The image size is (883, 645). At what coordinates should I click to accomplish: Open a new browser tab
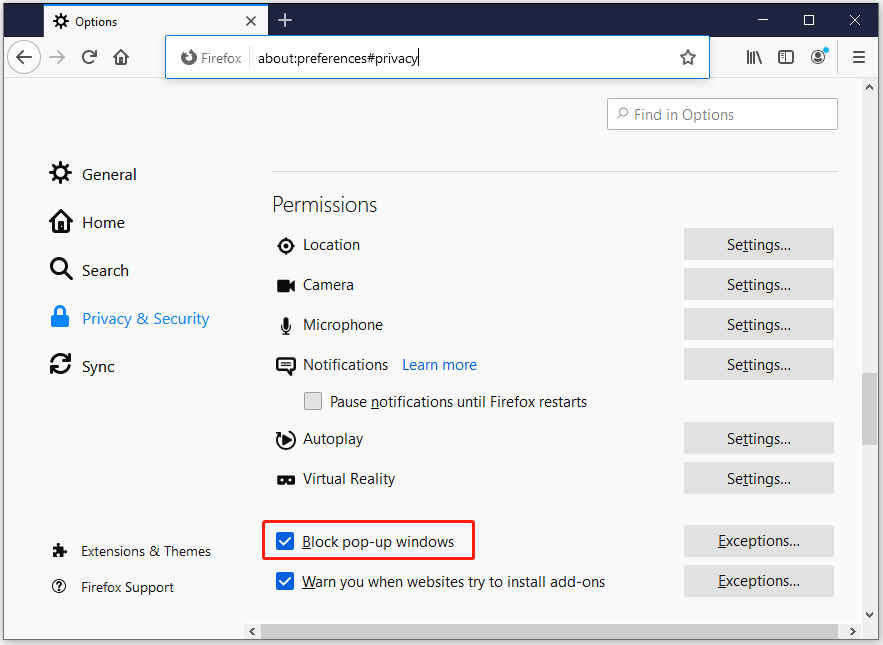(x=286, y=20)
